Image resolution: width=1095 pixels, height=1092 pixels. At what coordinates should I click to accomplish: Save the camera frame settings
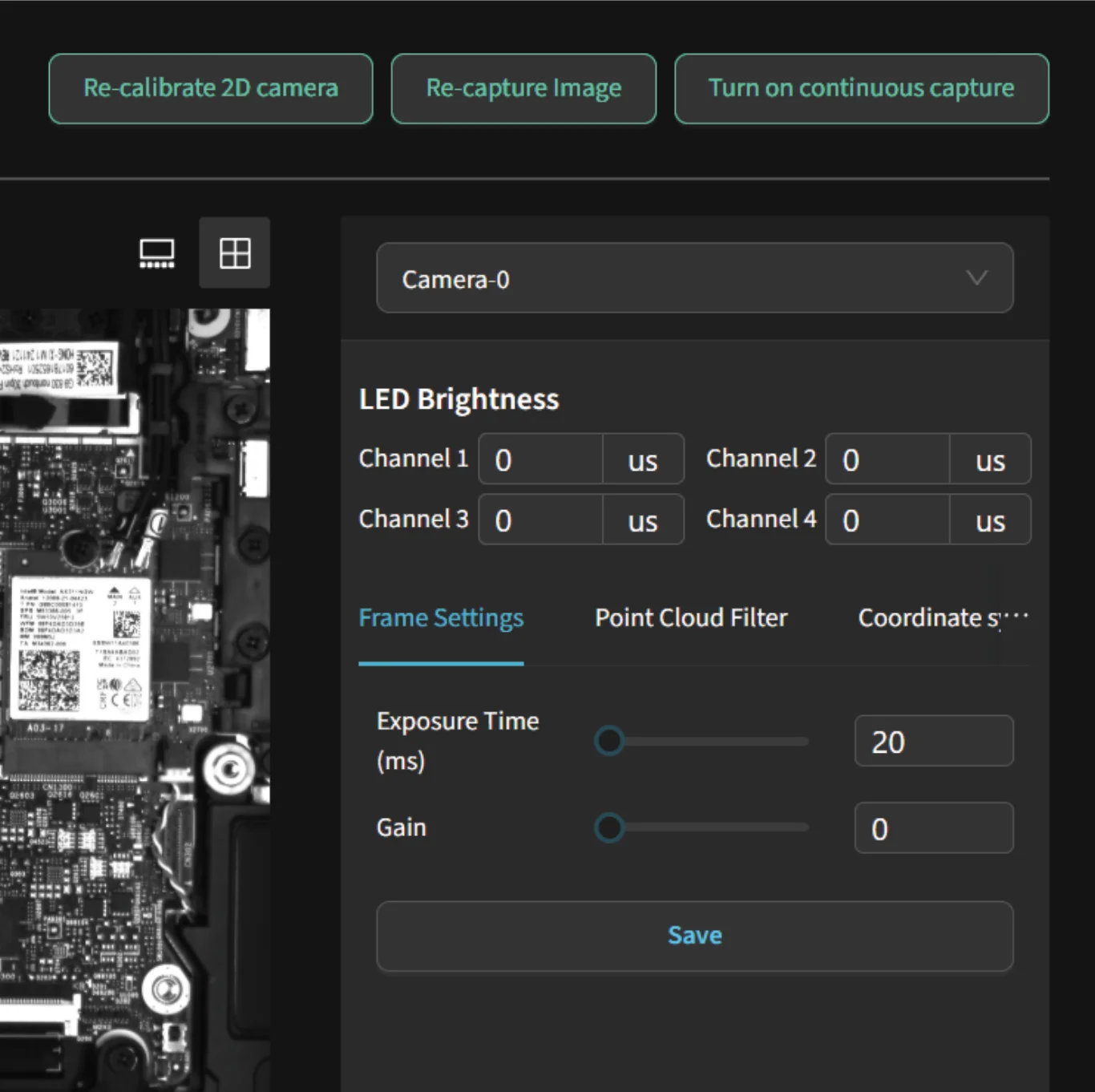tap(694, 935)
